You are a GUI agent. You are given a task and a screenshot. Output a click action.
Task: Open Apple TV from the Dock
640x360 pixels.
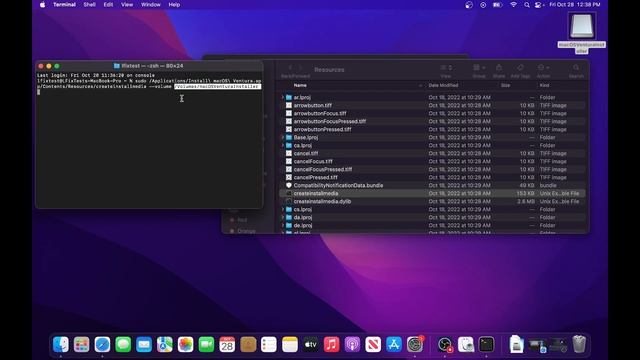pyautogui.click(x=311, y=344)
